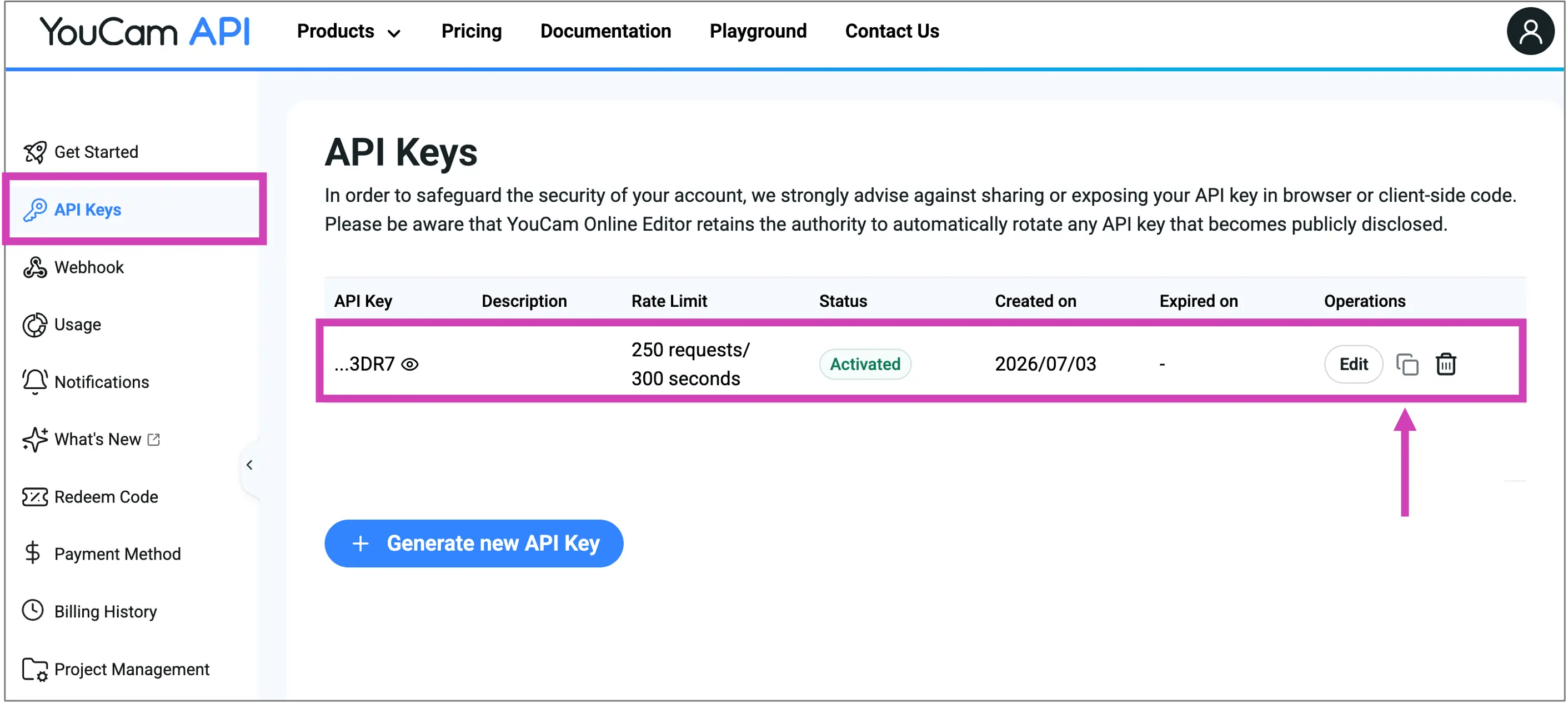
Task: Click the Products dropdown chevron arrow
Action: [394, 33]
